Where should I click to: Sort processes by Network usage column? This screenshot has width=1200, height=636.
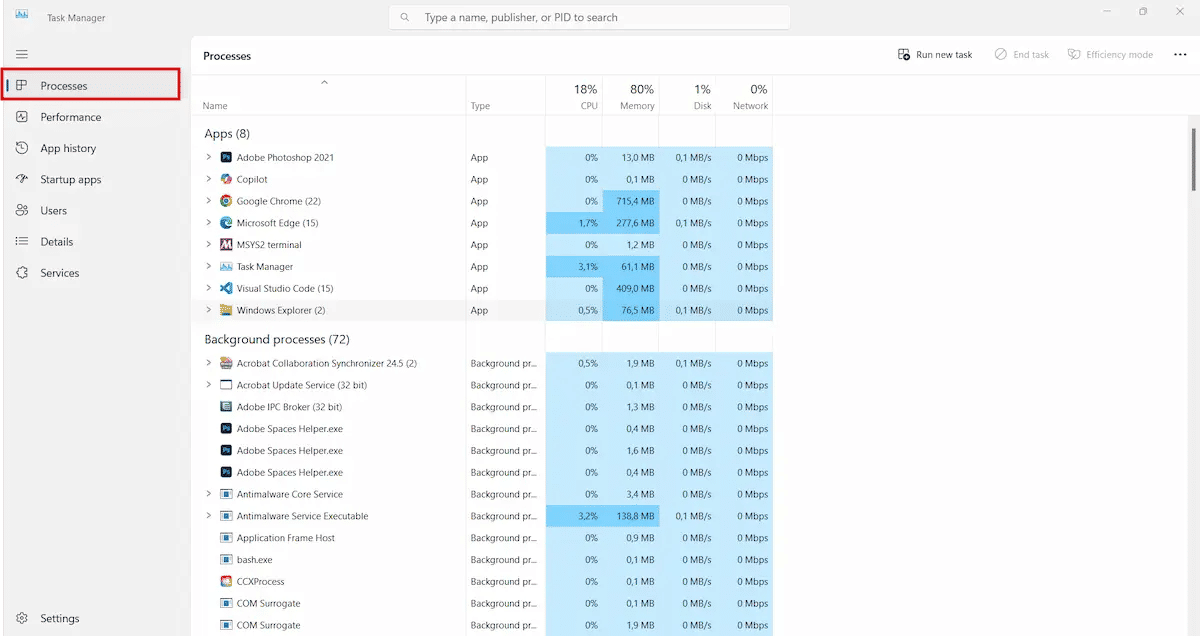pos(745,95)
